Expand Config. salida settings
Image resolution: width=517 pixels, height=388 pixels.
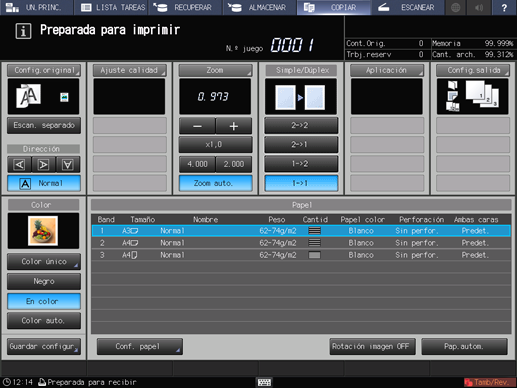tap(473, 70)
